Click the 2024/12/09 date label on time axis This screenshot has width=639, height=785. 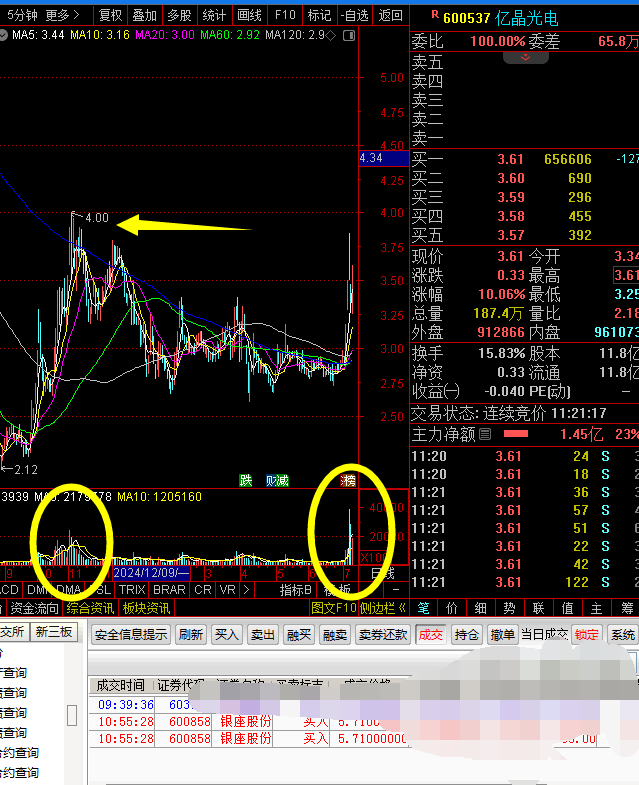click(x=151, y=573)
